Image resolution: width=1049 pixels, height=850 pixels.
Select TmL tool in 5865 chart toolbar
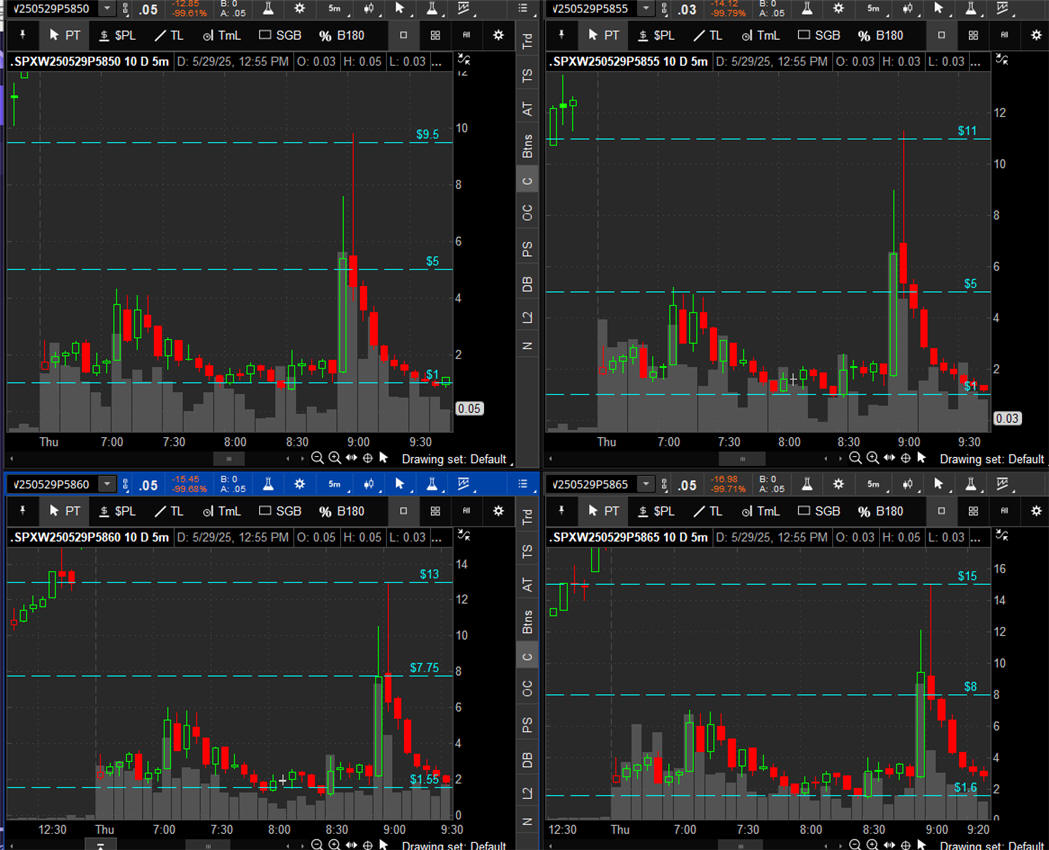click(x=761, y=511)
